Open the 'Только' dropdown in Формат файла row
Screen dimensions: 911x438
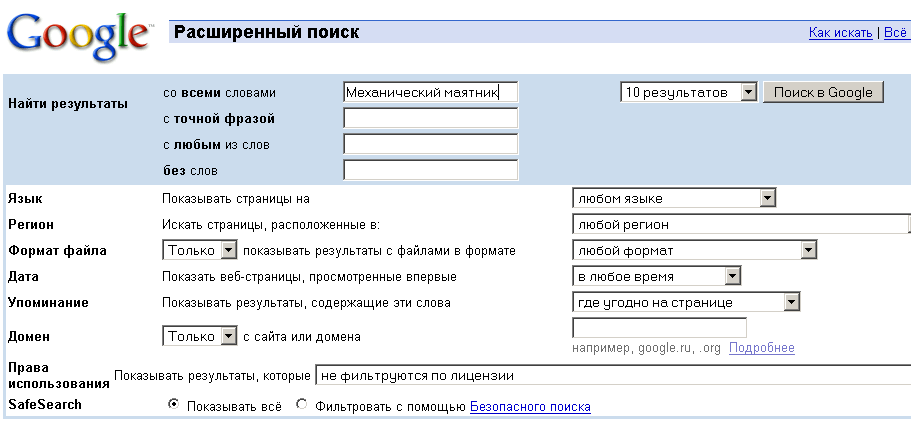click(x=200, y=250)
